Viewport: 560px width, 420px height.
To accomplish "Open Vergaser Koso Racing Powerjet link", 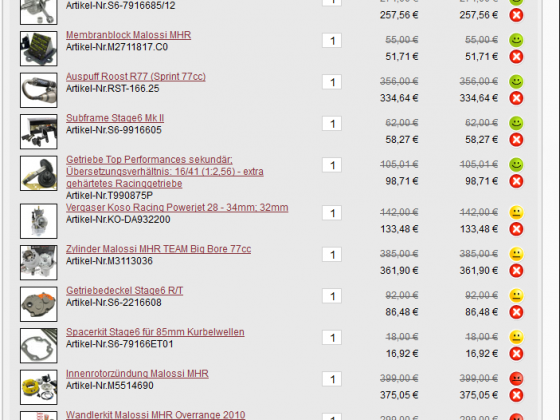I will 177,208.
